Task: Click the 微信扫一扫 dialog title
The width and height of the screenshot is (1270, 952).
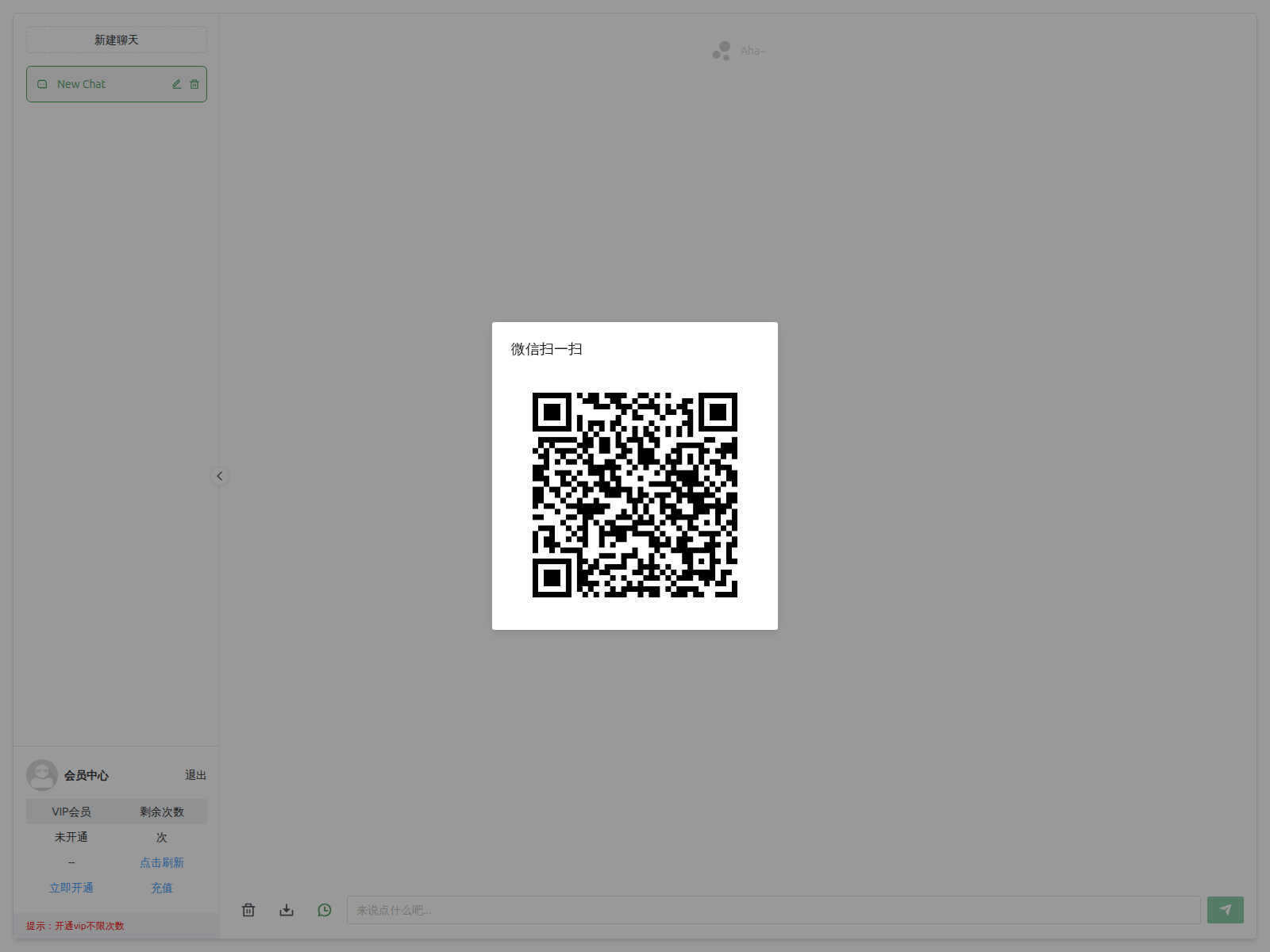Action: click(x=547, y=349)
